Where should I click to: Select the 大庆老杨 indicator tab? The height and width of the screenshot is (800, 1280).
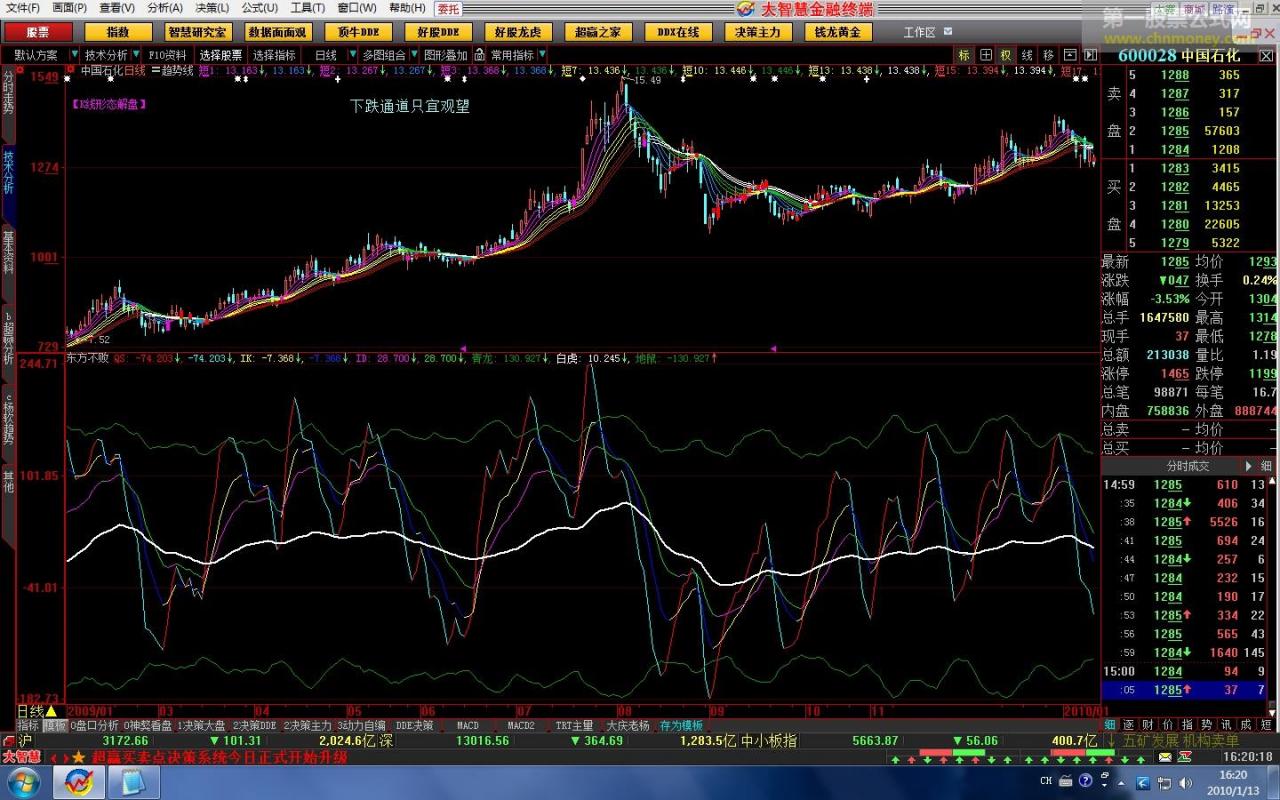(x=628, y=725)
